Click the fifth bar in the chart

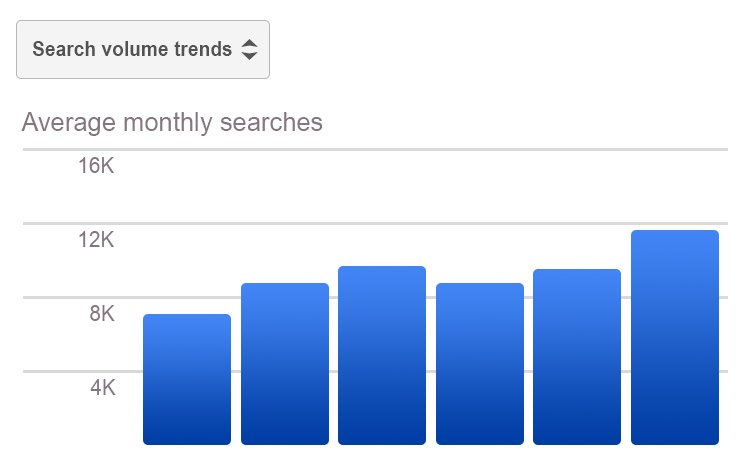(x=577, y=358)
